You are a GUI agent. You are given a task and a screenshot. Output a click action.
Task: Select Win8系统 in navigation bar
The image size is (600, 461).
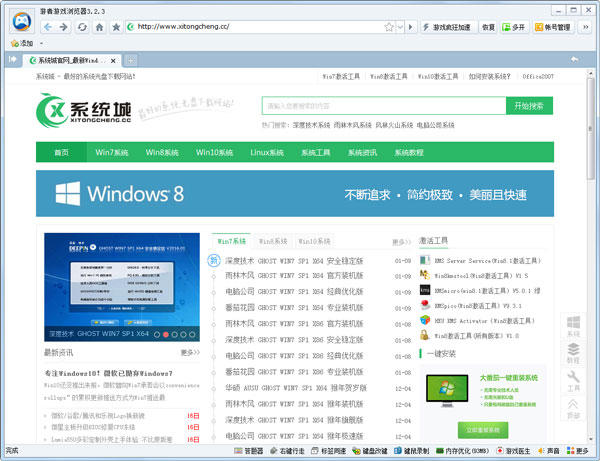[162, 152]
